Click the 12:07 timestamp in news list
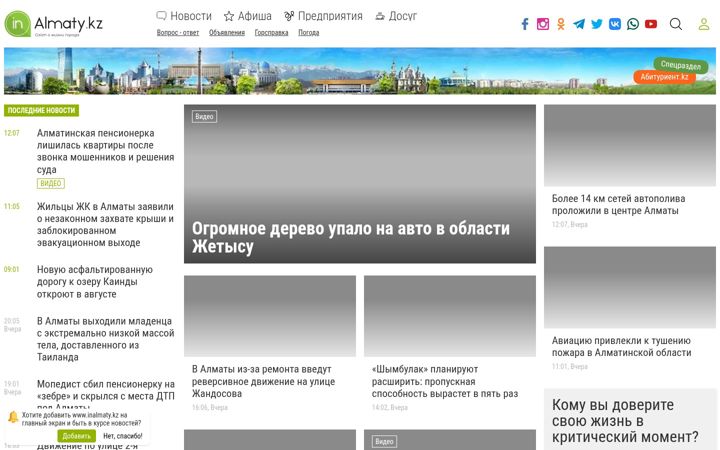This screenshot has height=450, width=720. click(12, 133)
